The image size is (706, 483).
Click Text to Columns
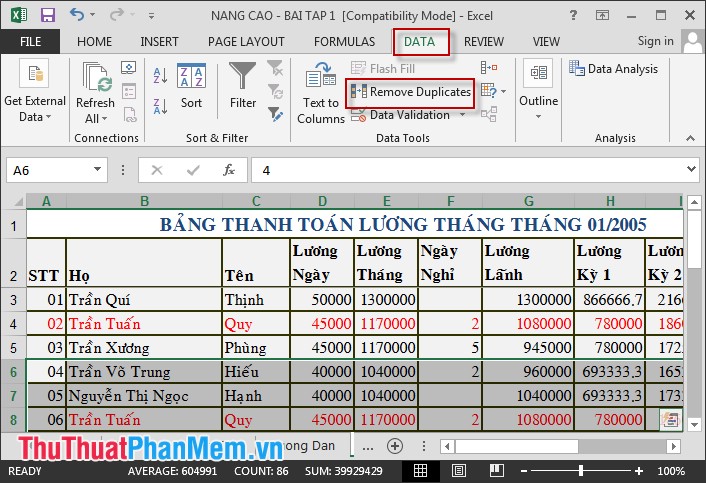click(x=321, y=93)
